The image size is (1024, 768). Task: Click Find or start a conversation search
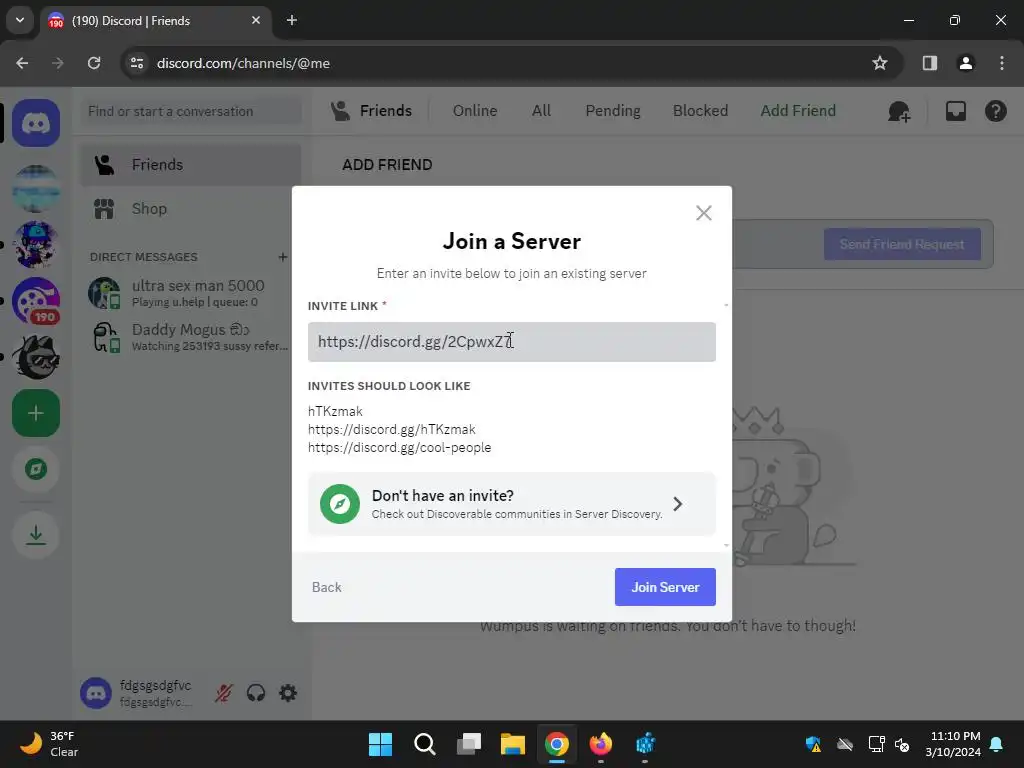tap(191, 111)
